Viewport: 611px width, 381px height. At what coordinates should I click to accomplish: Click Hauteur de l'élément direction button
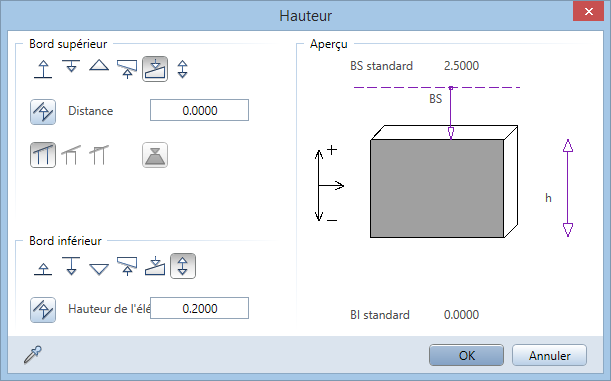click(x=43, y=310)
